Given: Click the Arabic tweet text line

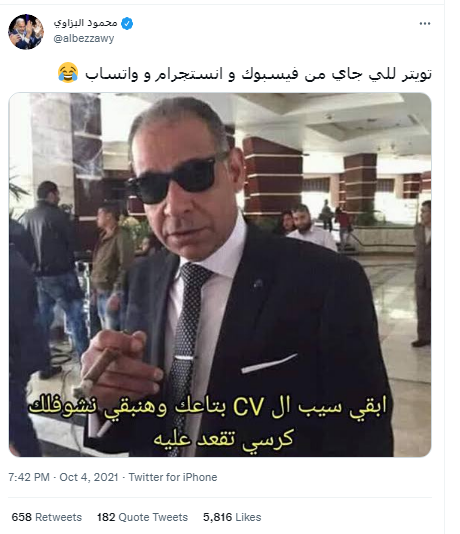Looking at the screenshot, I should 258,74.
